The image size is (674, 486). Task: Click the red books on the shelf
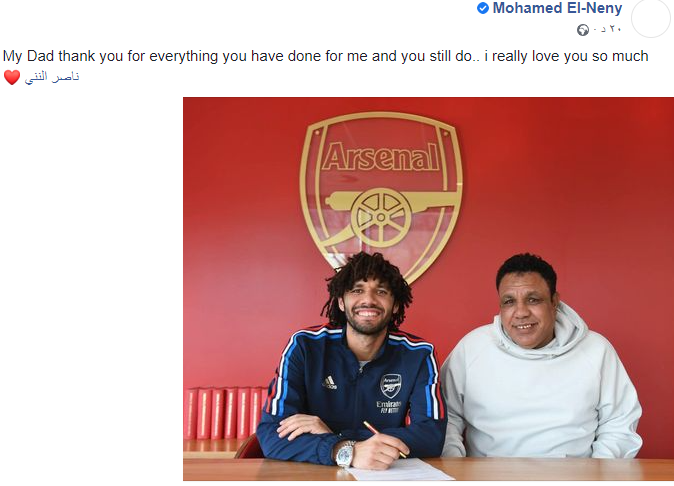[x=223, y=413]
